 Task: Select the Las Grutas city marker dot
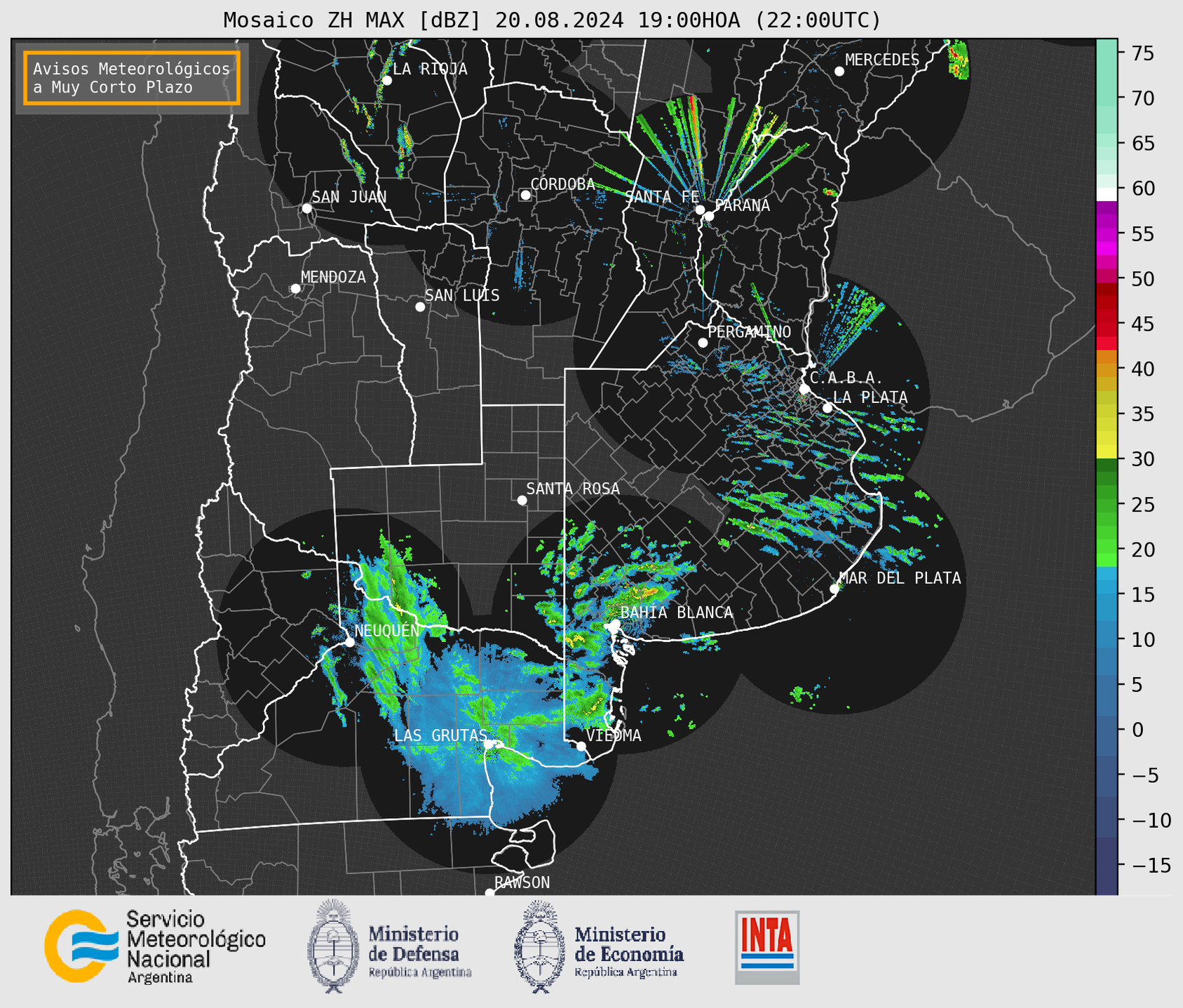click(x=490, y=744)
